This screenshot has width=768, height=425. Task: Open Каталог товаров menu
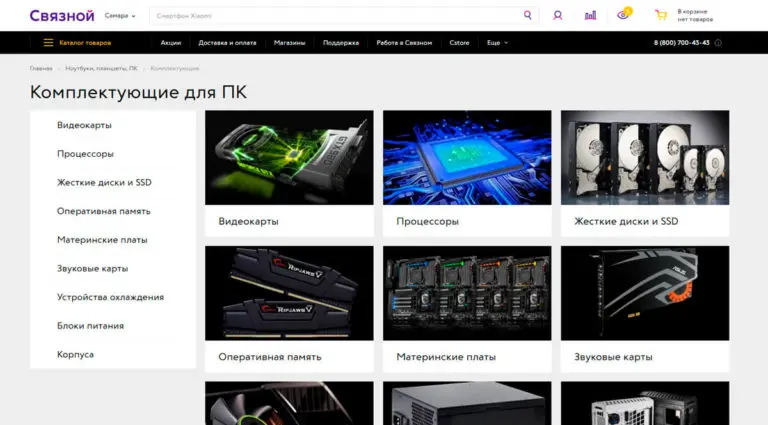tap(85, 43)
